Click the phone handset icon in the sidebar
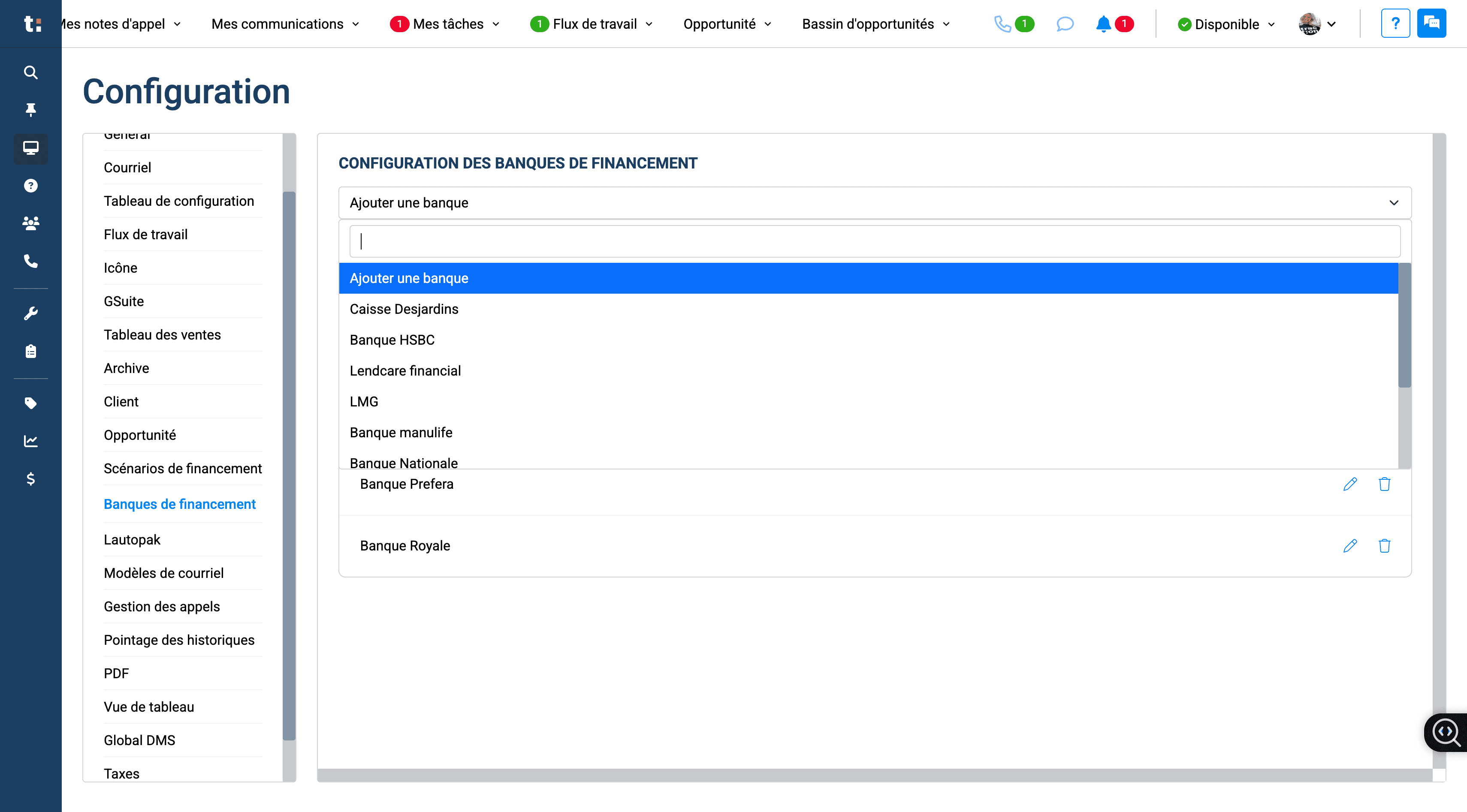Screen dimensions: 1467x812 tap(31, 261)
